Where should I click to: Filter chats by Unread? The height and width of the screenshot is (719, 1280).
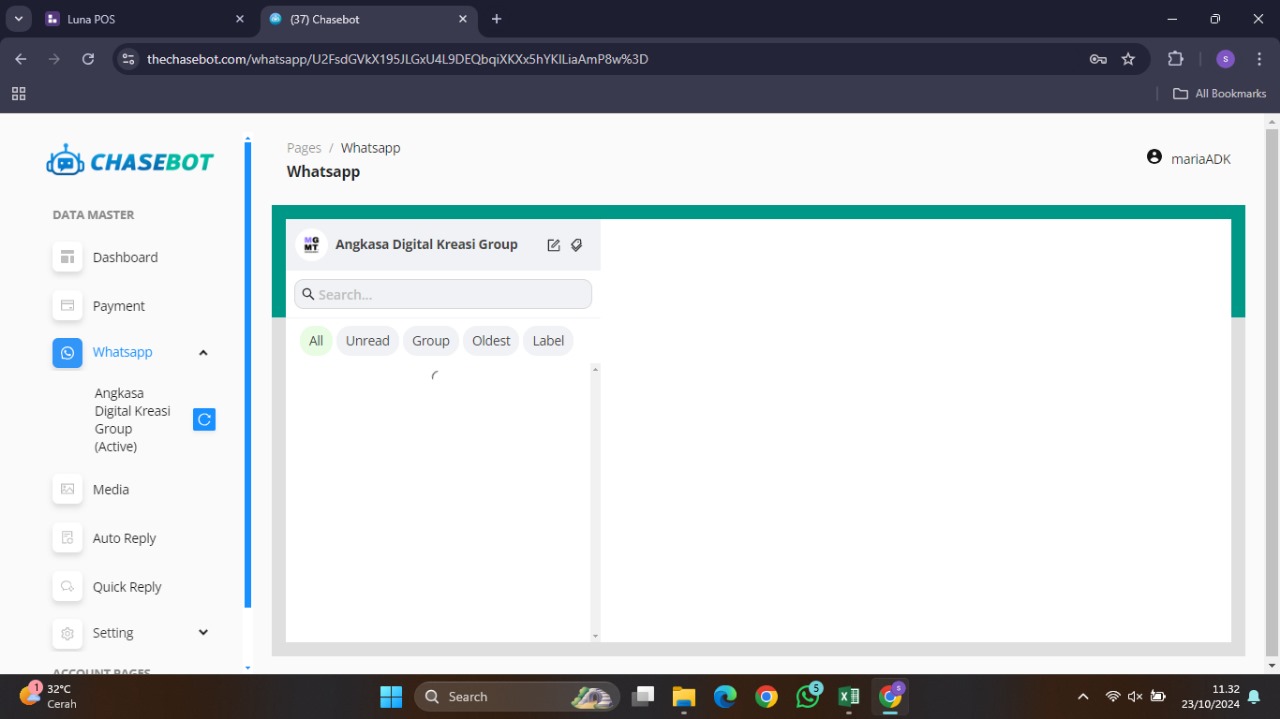[367, 341]
